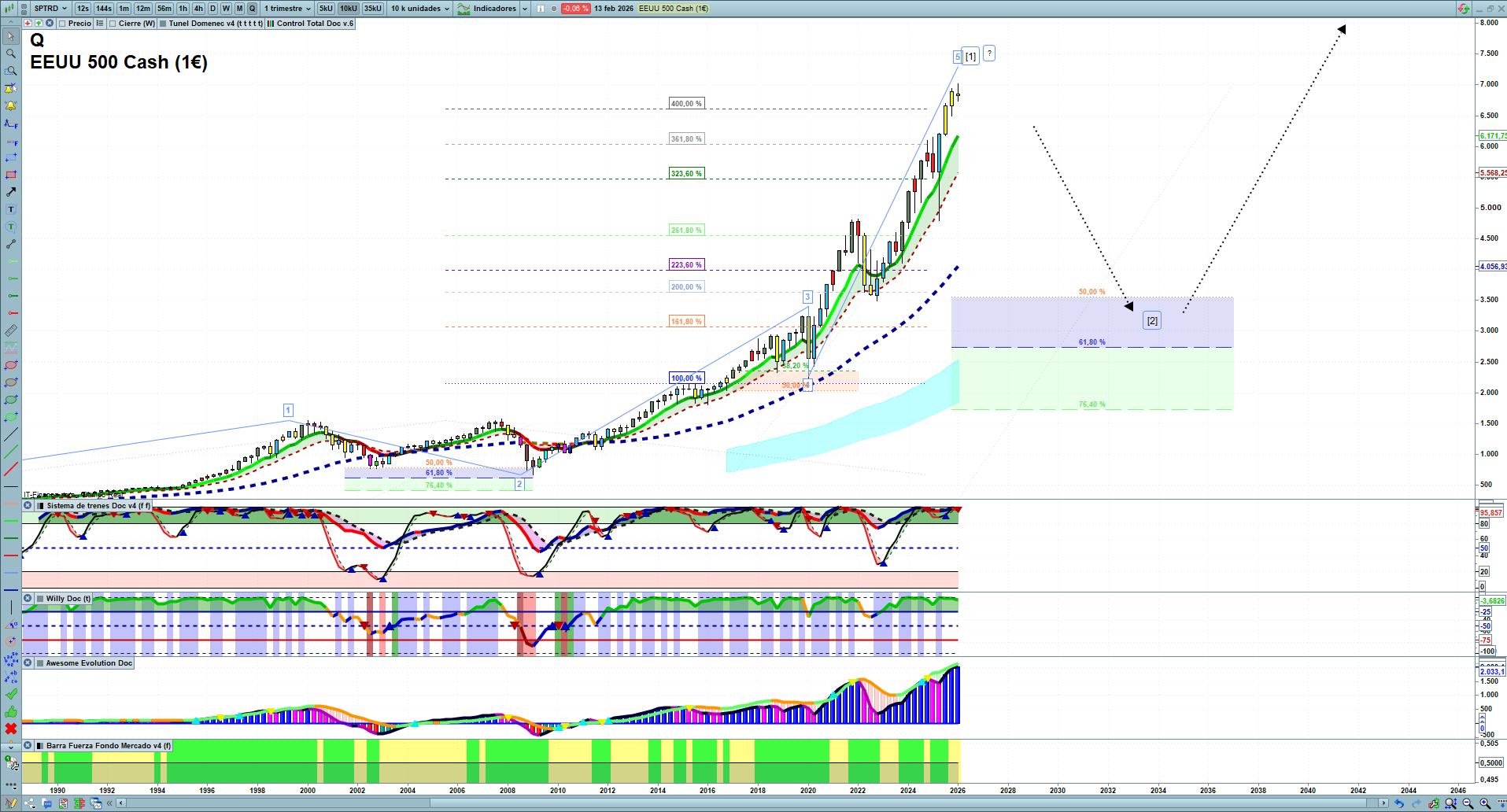This screenshot has height=812, width=1507.
Task: Open the 10 k unidades dropdown
Action: coord(420,9)
